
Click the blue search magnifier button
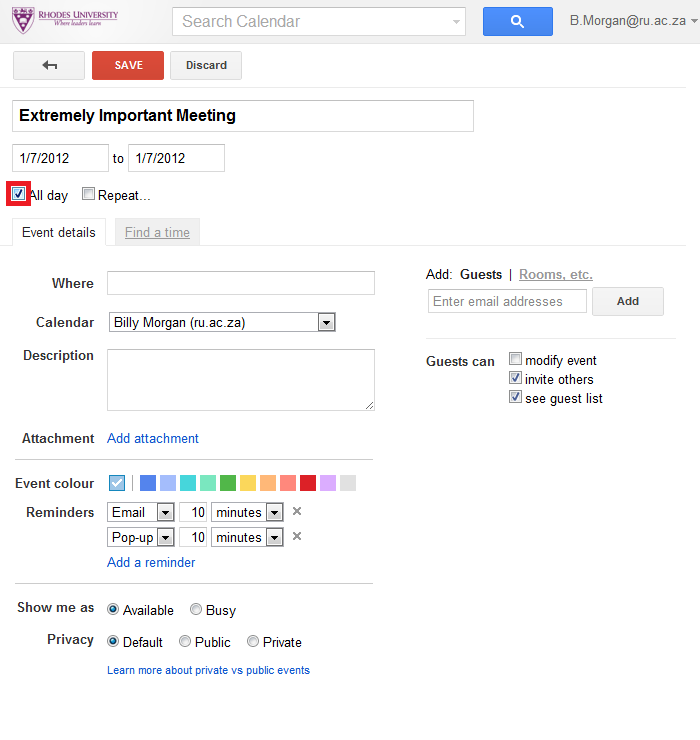click(517, 21)
